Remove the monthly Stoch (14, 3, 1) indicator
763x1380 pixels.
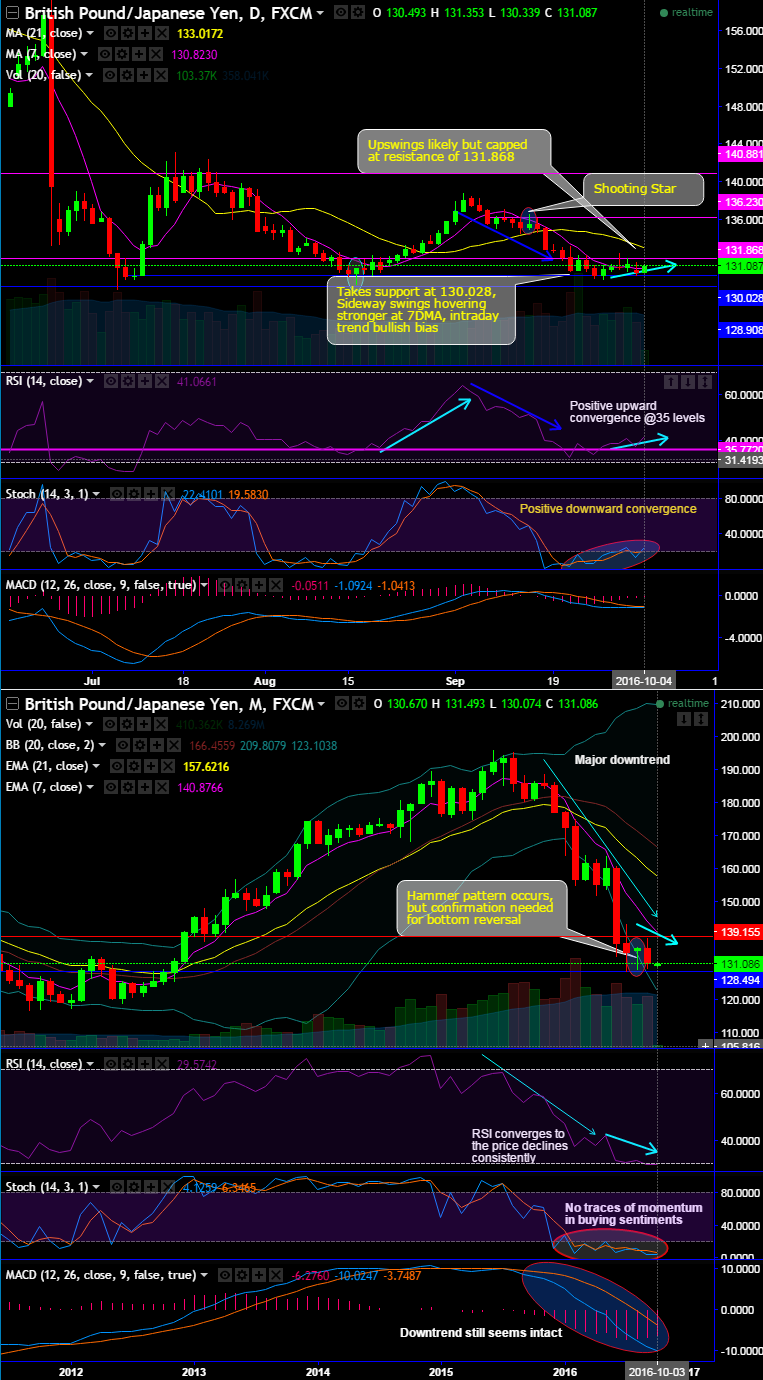pos(168,1186)
